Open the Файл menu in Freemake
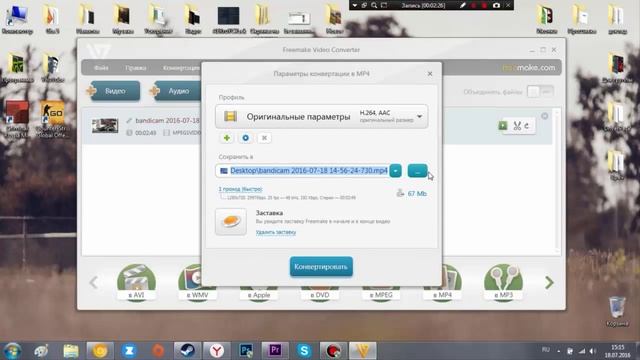Image resolution: width=640 pixels, height=360 pixels. [x=101, y=68]
